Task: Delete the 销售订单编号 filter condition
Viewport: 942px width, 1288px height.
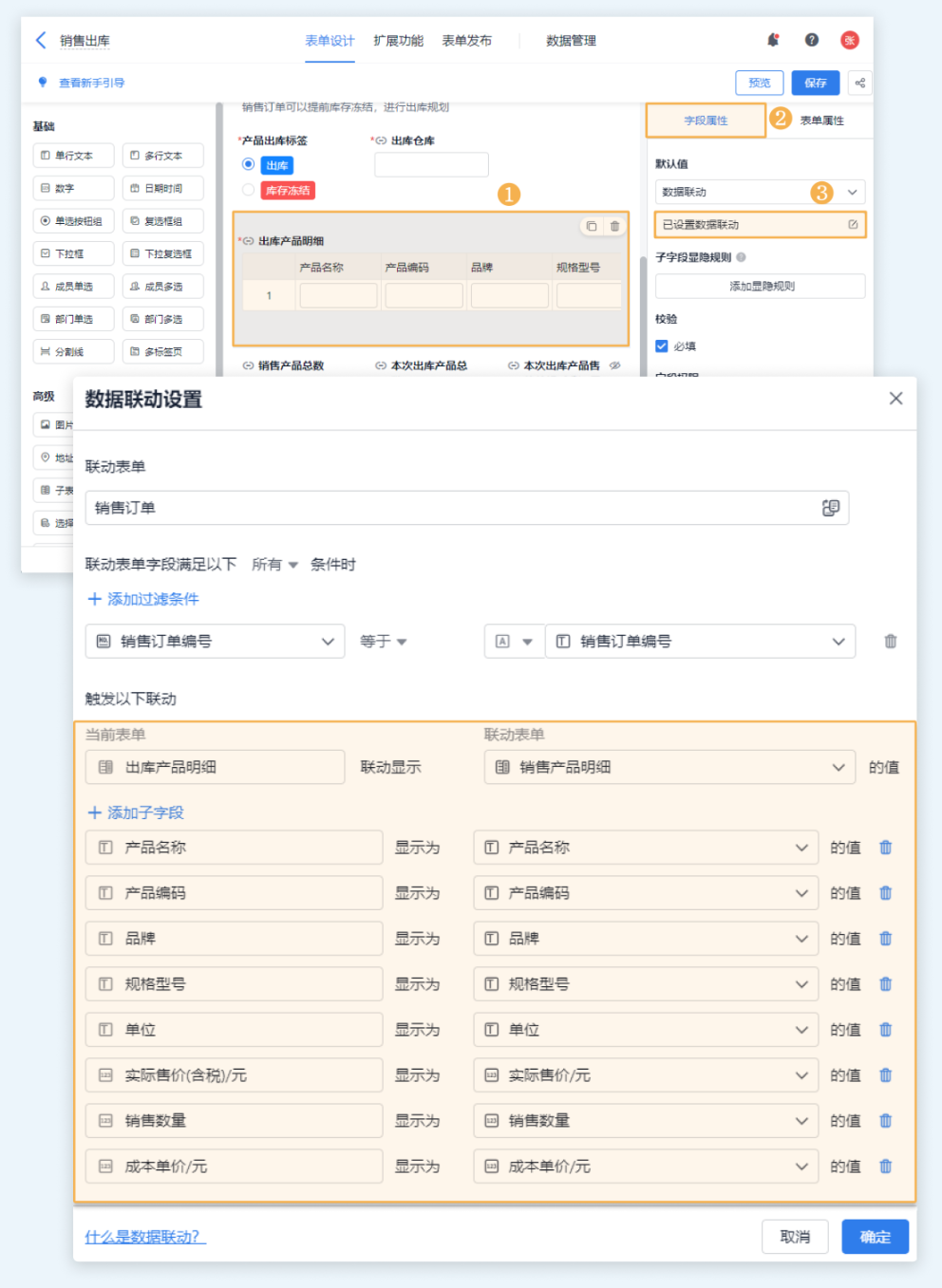Action: 890,641
